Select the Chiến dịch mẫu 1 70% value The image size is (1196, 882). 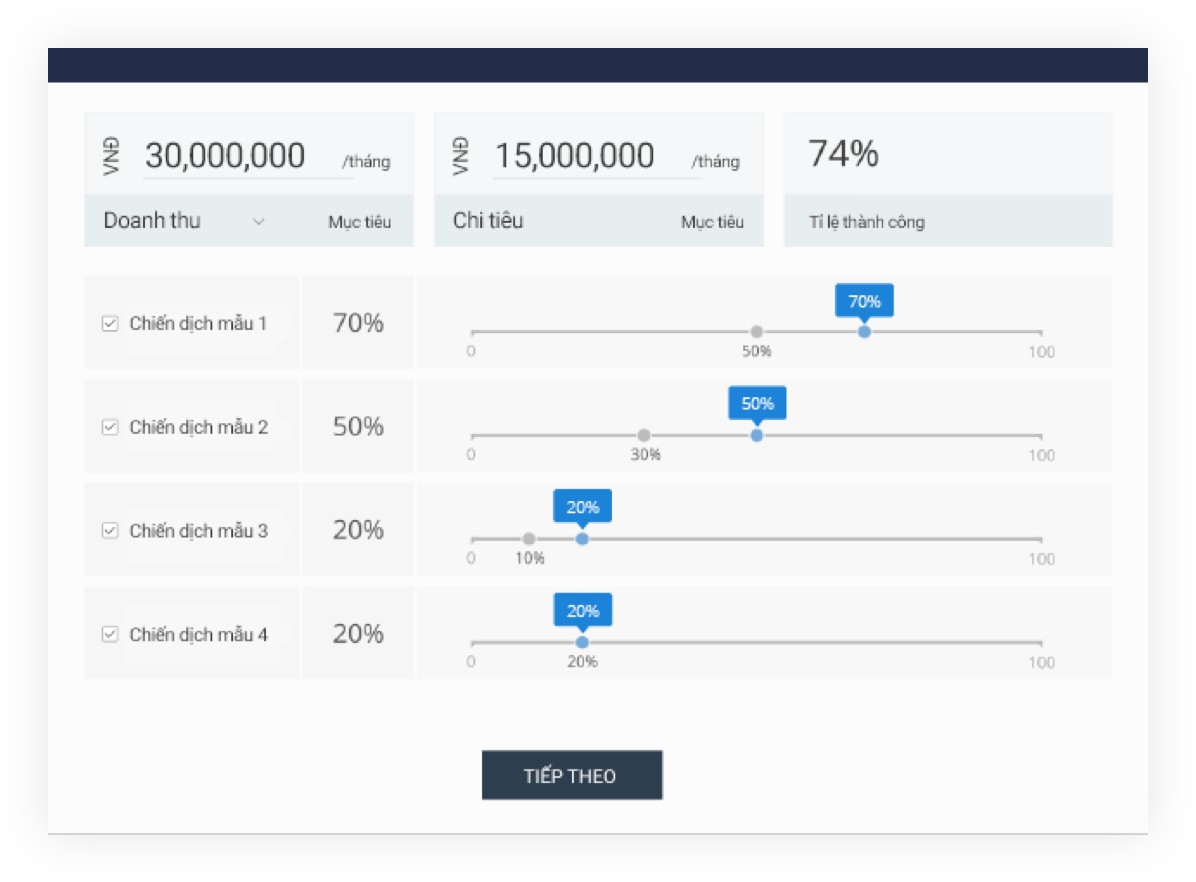pyautogui.click(x=358, y=323)
